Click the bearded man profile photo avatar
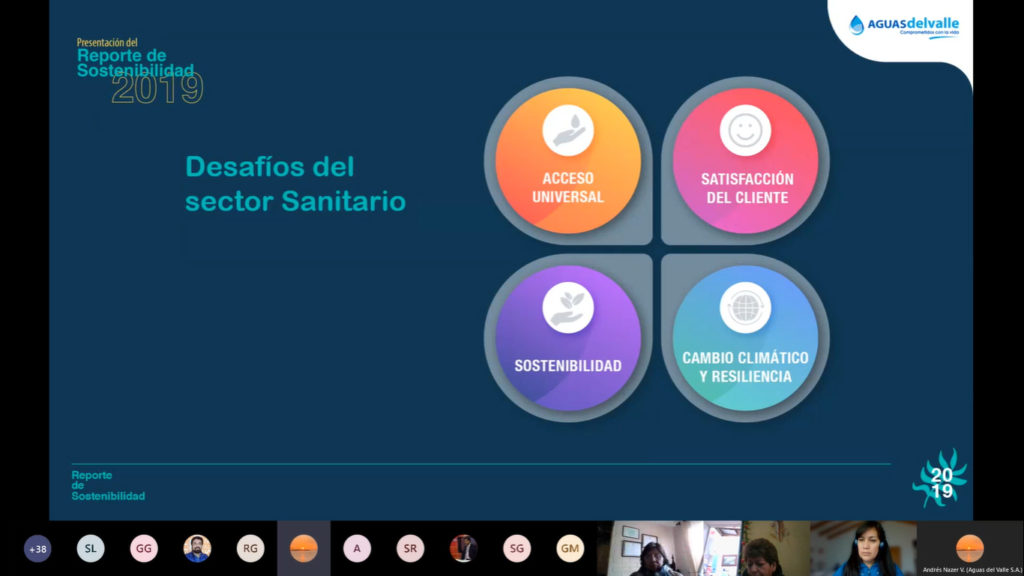This screenshot has height=576, width=1024. (x=197, y=548)
